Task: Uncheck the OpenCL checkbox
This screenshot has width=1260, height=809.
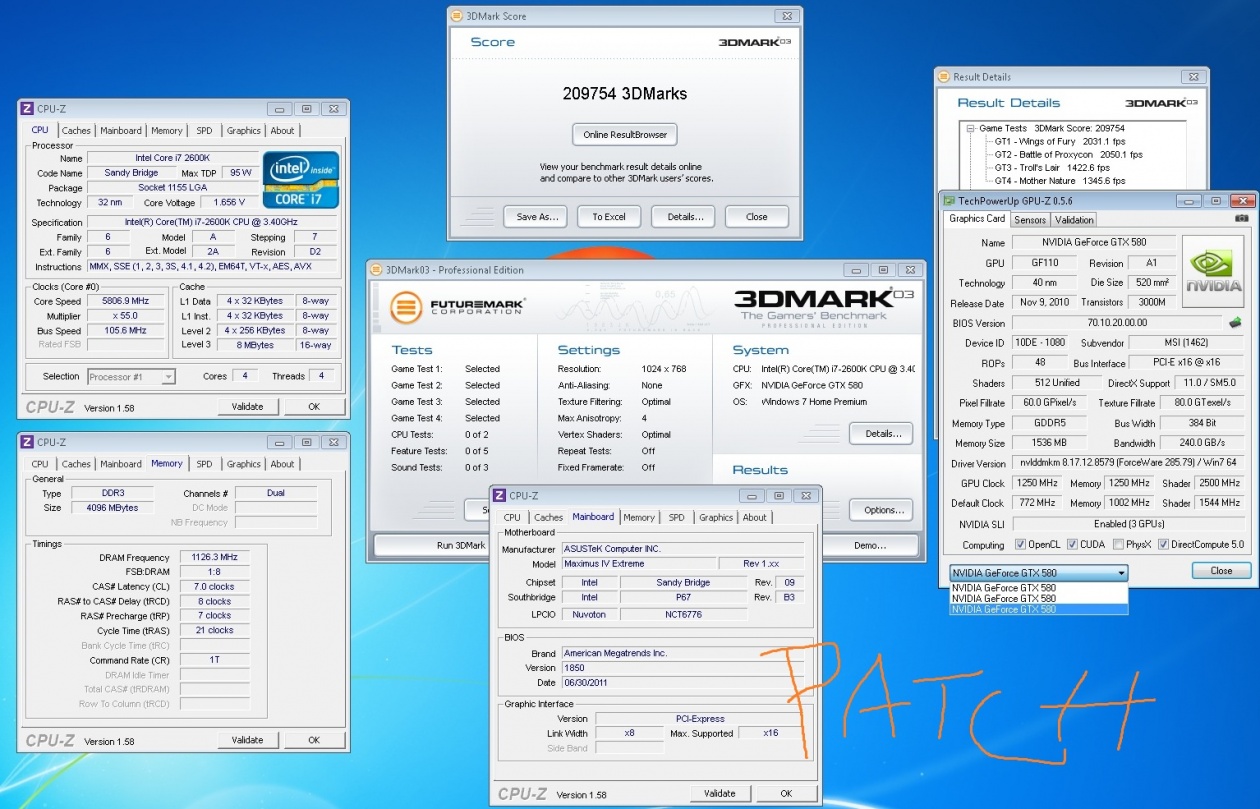Action: [x=1020, y=545]
